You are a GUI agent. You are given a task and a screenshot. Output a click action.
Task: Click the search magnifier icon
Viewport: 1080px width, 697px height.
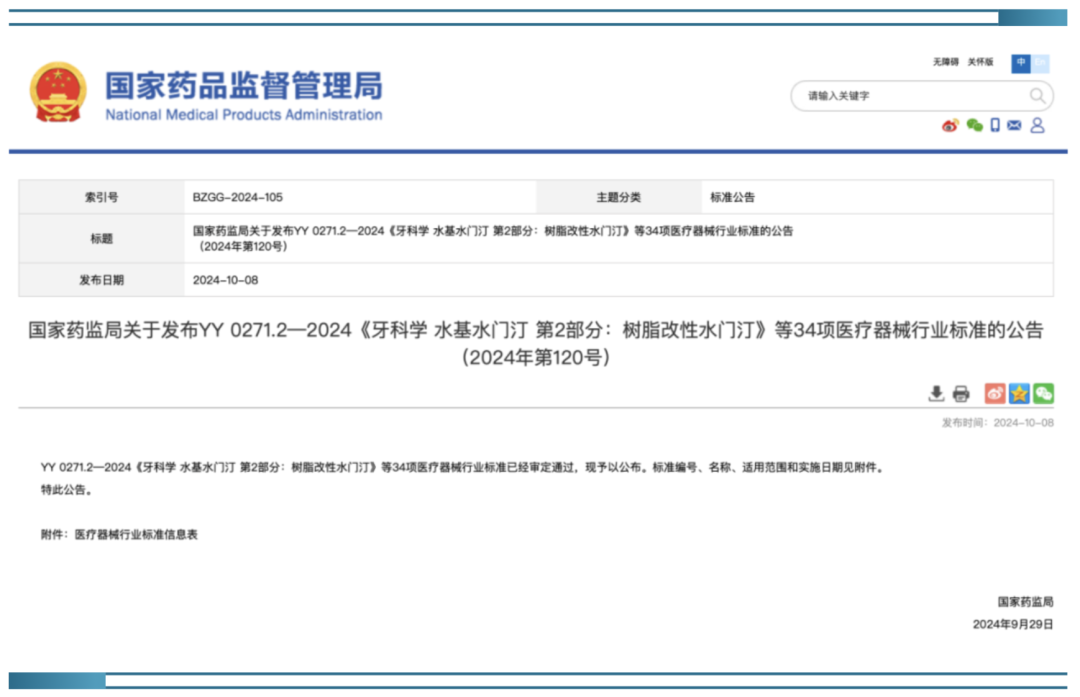[x=1038, y=96]
